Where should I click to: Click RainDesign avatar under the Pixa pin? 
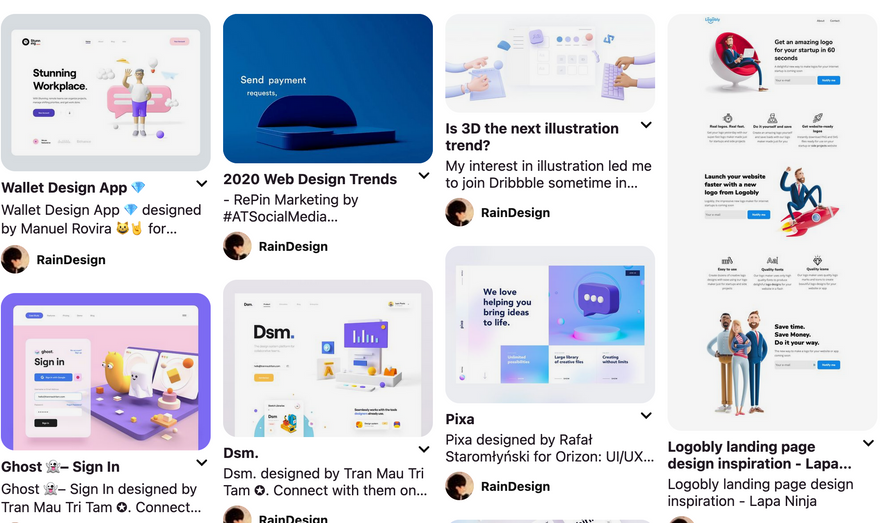(460, 486)
